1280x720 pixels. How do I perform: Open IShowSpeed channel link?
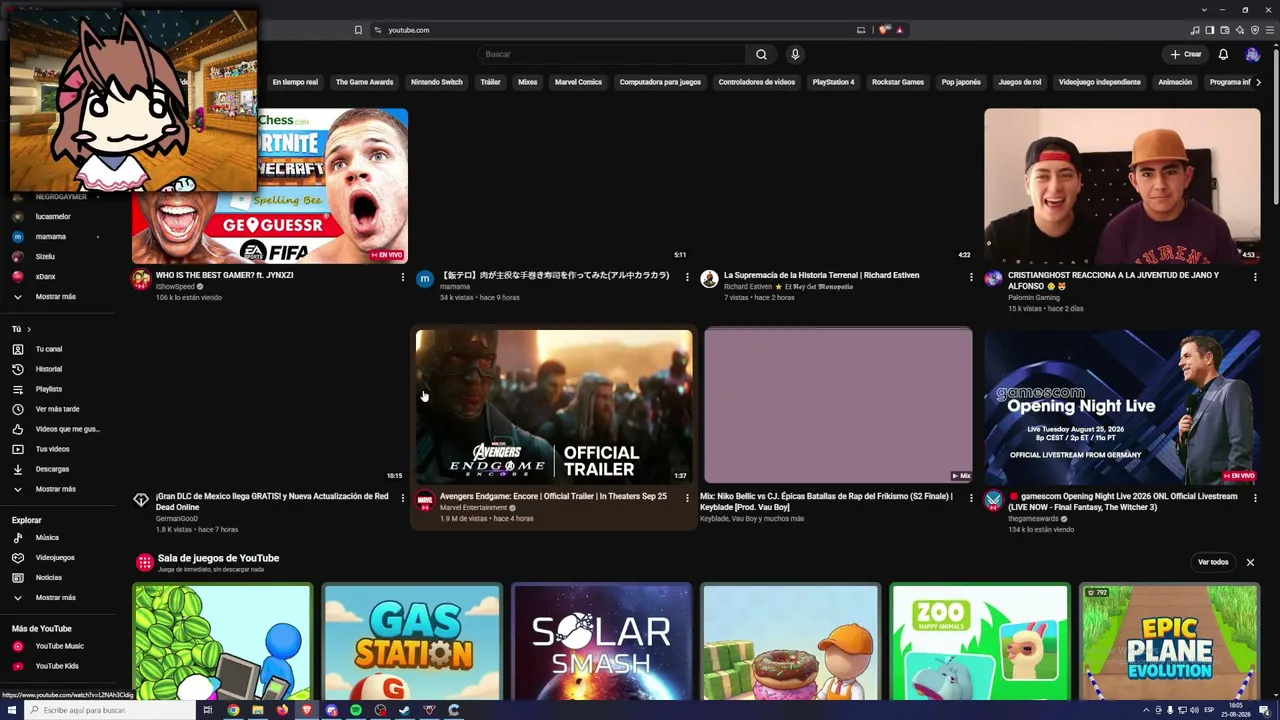tap(176, 287)
